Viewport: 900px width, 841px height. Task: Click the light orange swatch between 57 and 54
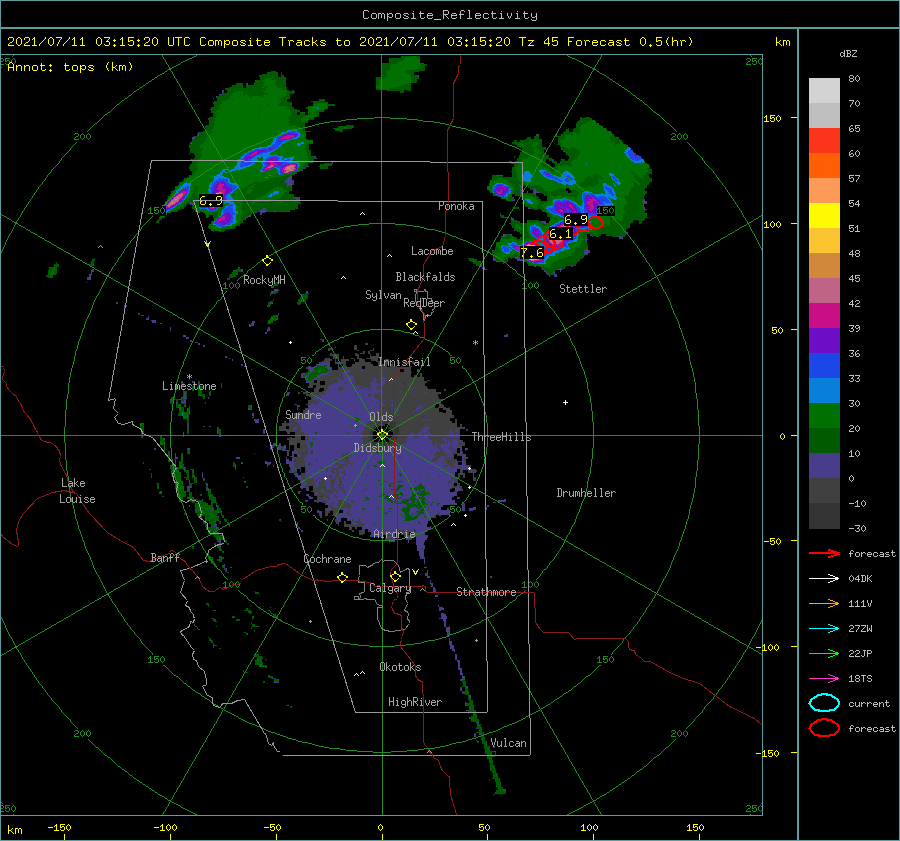pos(824,191)
